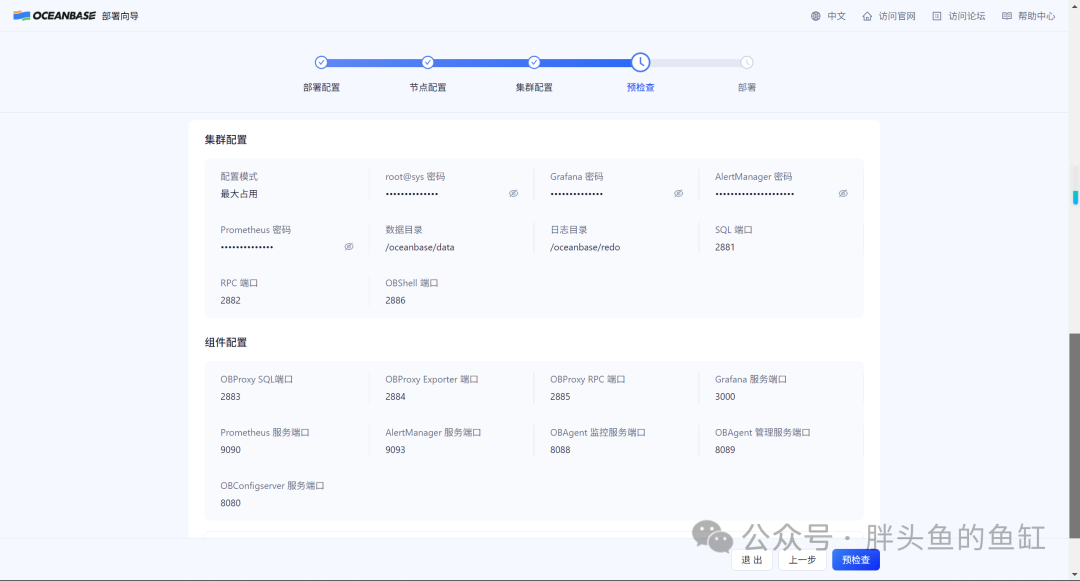Click the OBProxy Exporter port value 2884
This screenshot has width=1080, height=581.
click(x=395, y=397)
